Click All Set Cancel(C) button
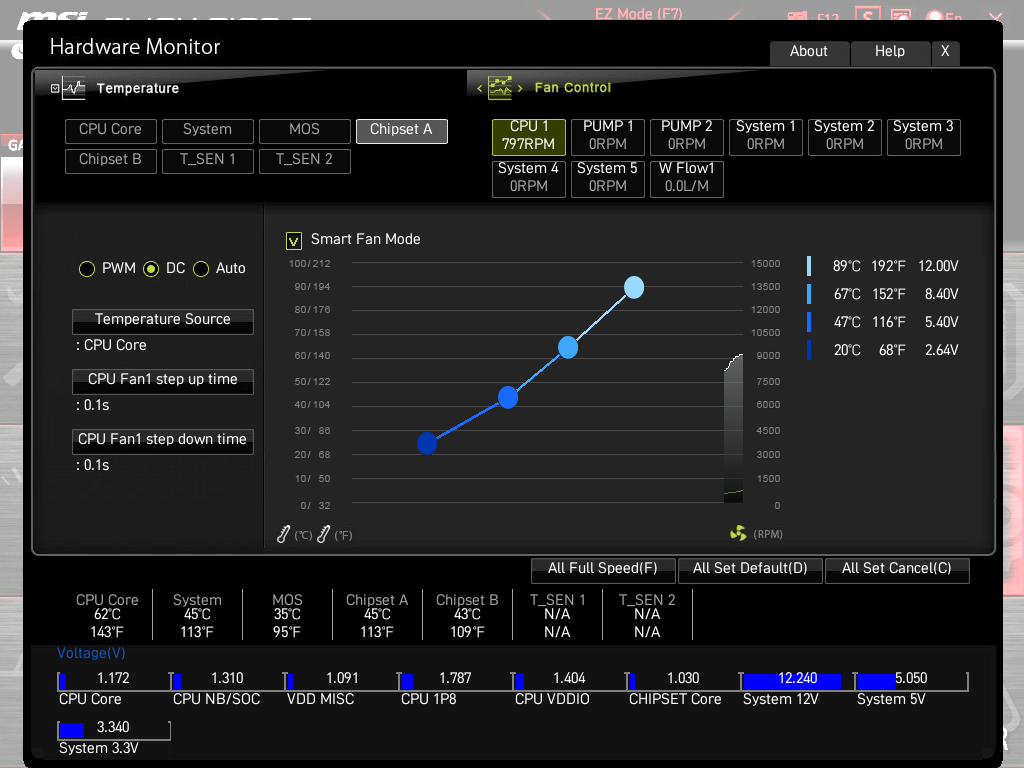The height and width of the screenshot is (768, 1024). pyautogui.click(x=897, y=569)
